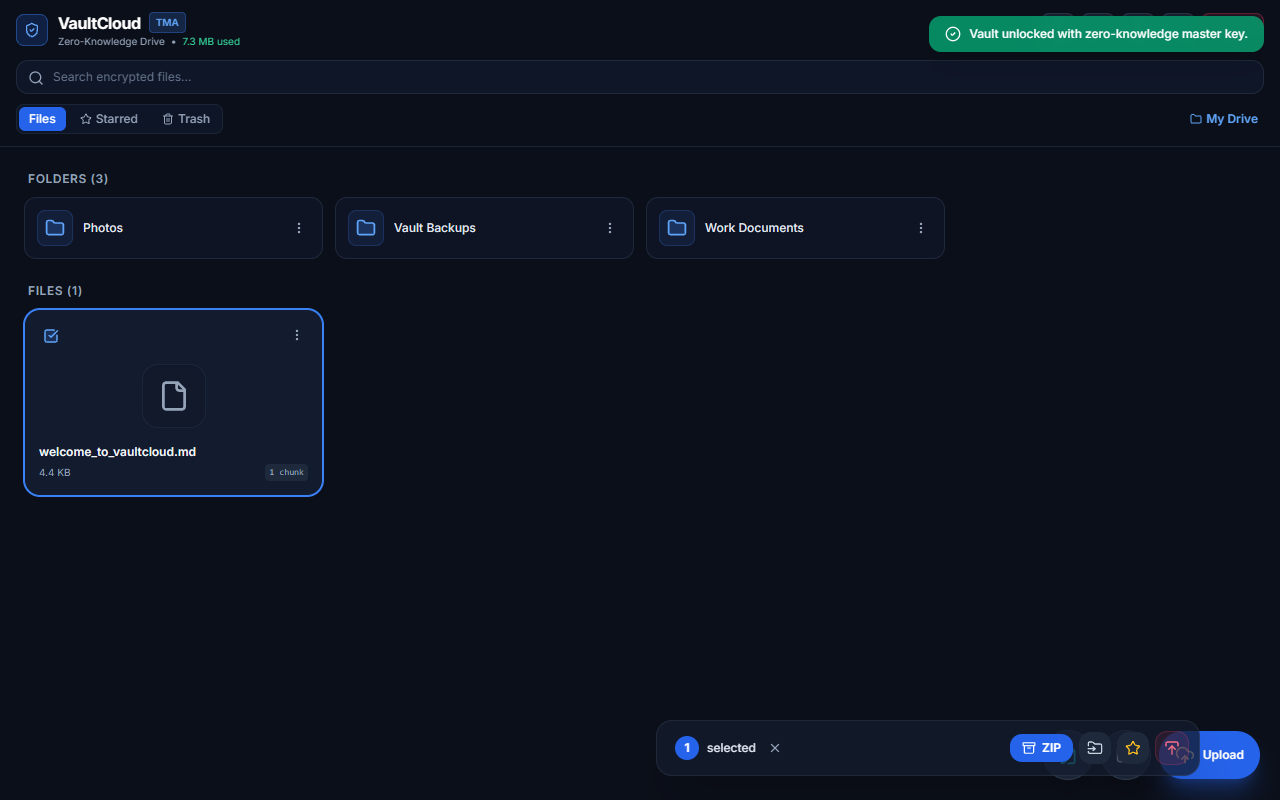
Task: Click the document icon of welcome_to_vaultcloud.md
Action: tap(174, 396)
